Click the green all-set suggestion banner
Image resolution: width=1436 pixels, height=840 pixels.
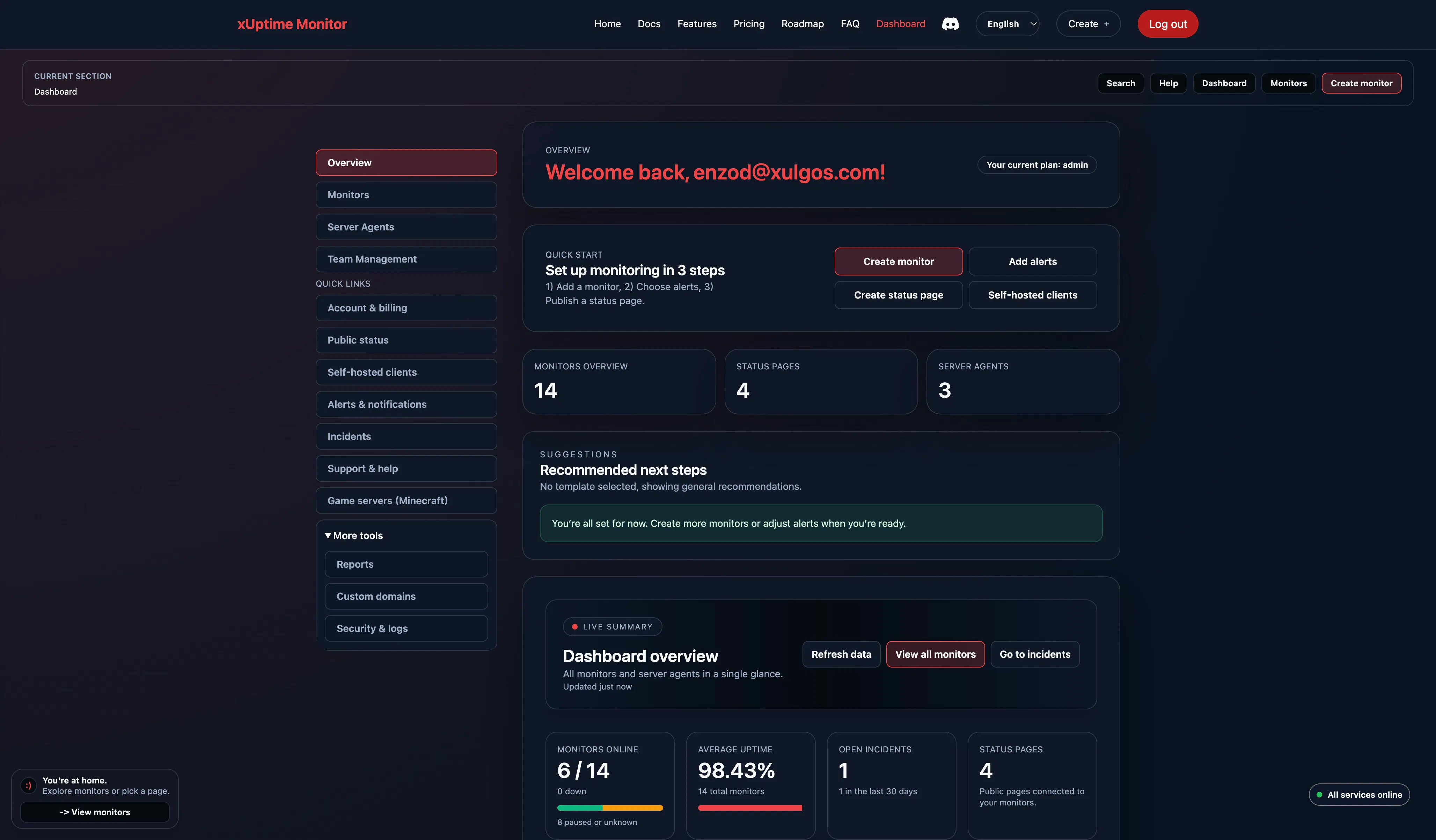click(x=821, y=523)
